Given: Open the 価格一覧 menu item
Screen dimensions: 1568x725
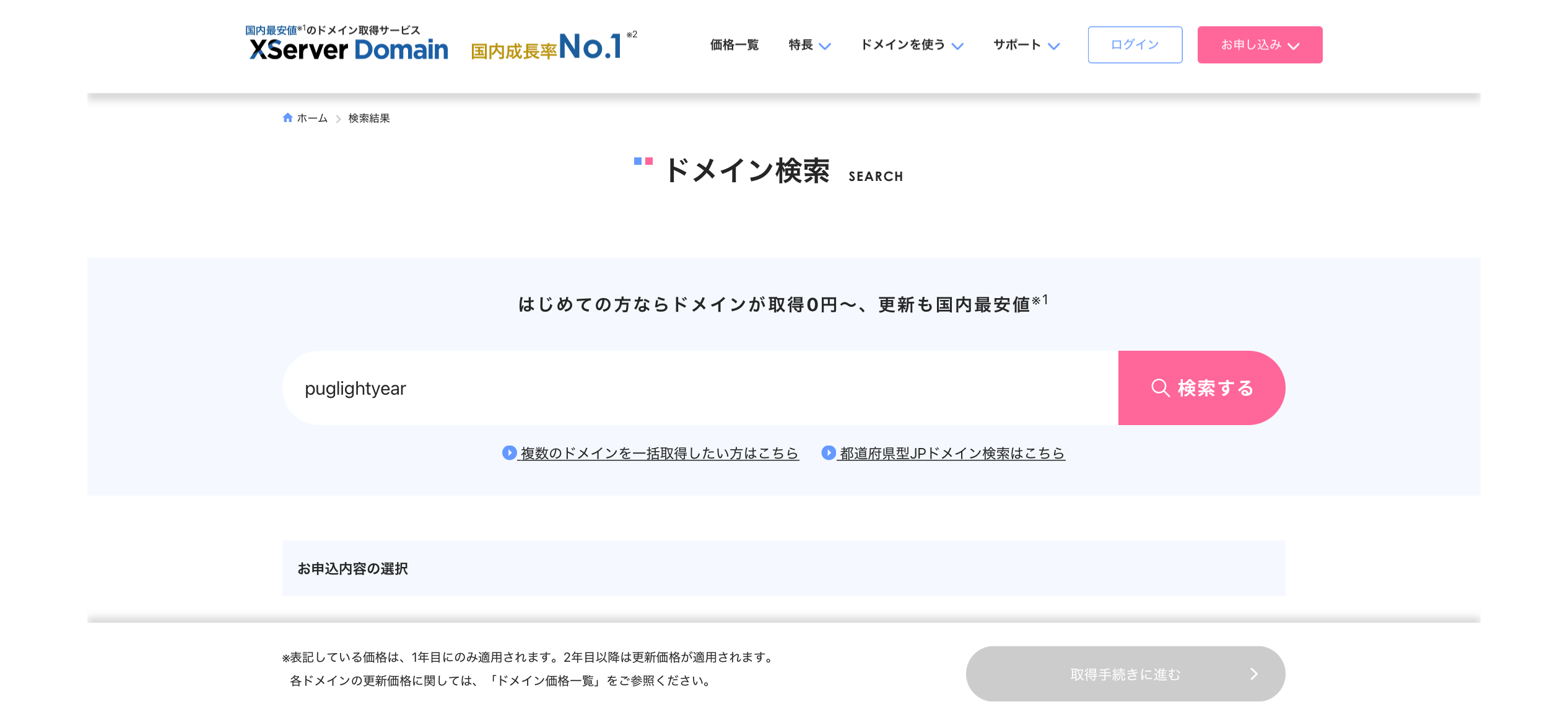Looking at the screenshot, I should coord(734,45).
